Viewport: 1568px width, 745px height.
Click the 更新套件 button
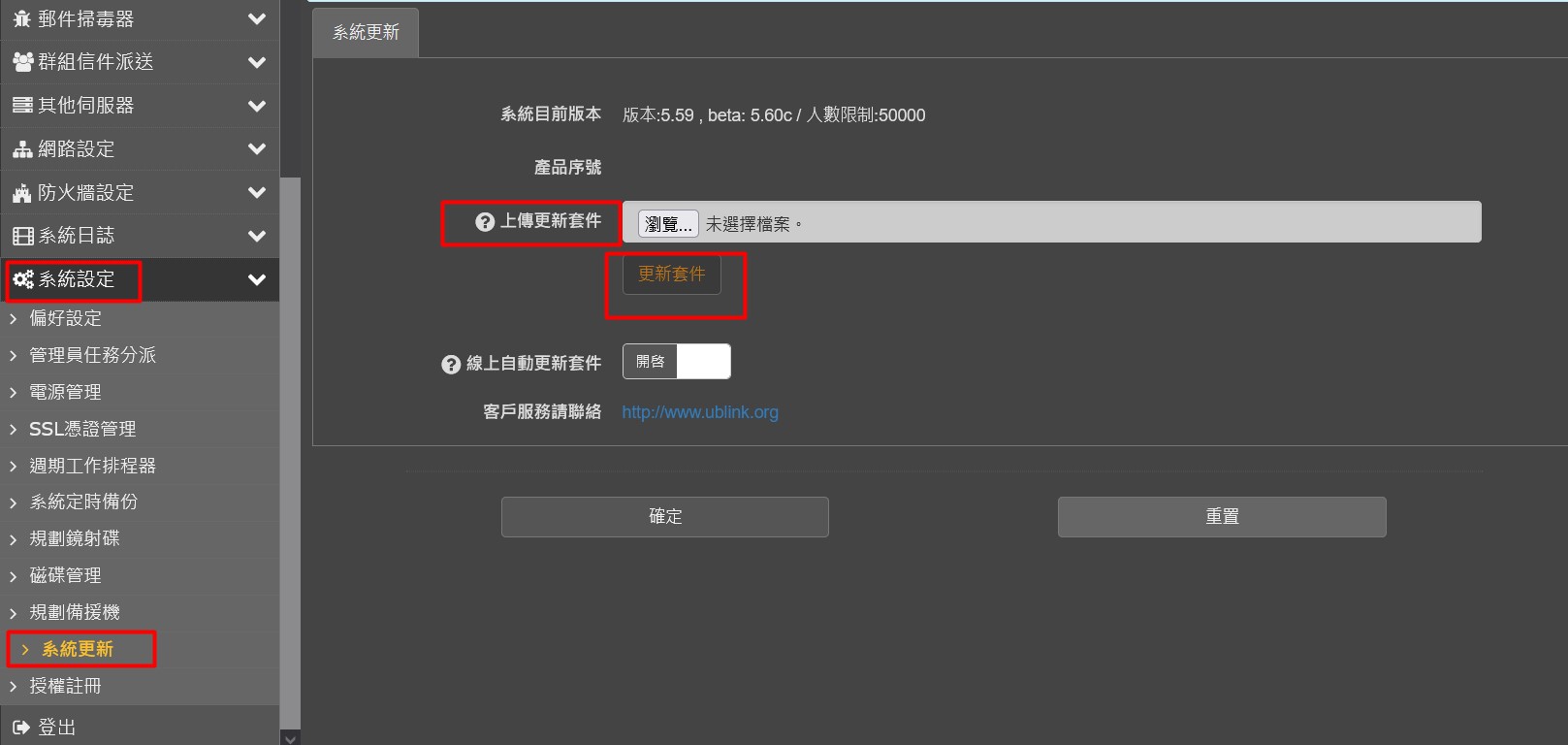671,275
